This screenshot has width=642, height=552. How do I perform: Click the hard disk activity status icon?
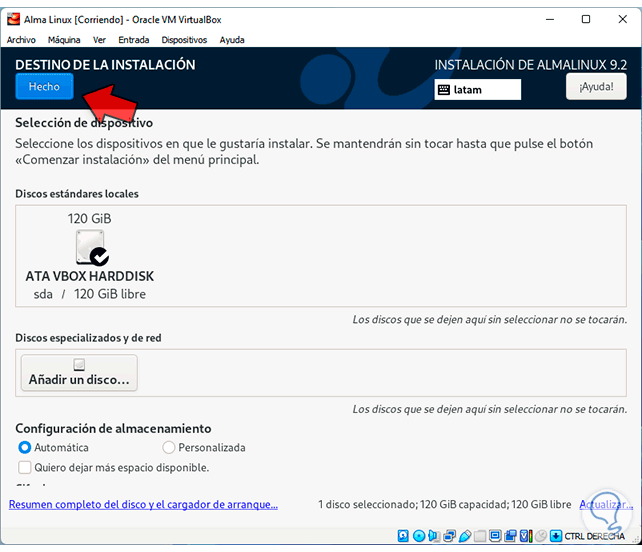click(x=403, y=536)
